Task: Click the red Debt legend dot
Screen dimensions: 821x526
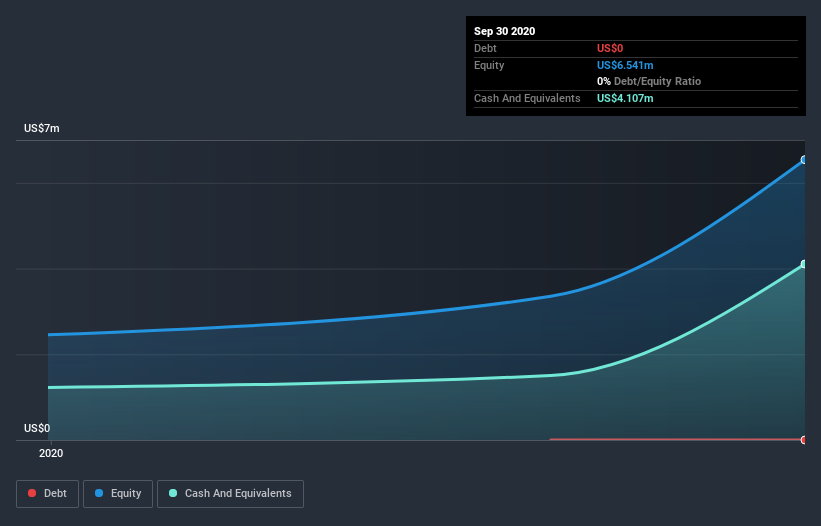Action: click(x=32, y=493)
